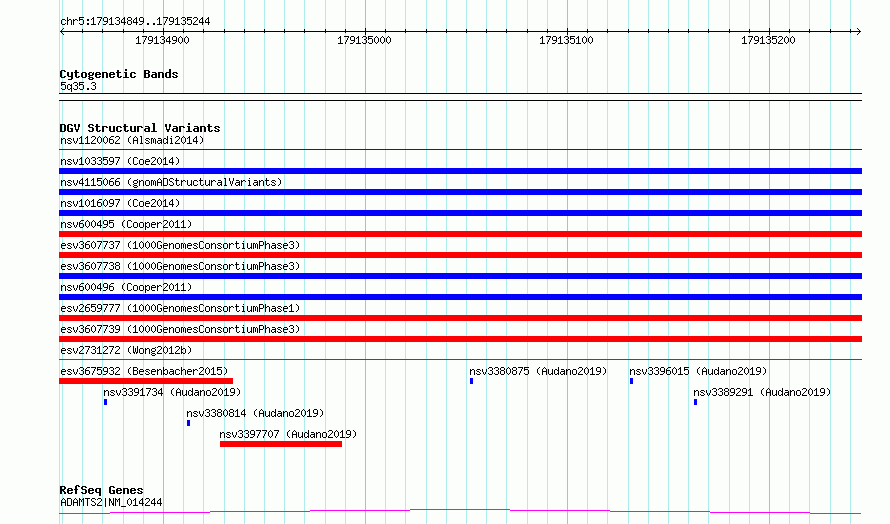Screen dimensions: 890x524
Task: Click the nsv3380814 (Audano2019) label
Action: click(255, 413)
